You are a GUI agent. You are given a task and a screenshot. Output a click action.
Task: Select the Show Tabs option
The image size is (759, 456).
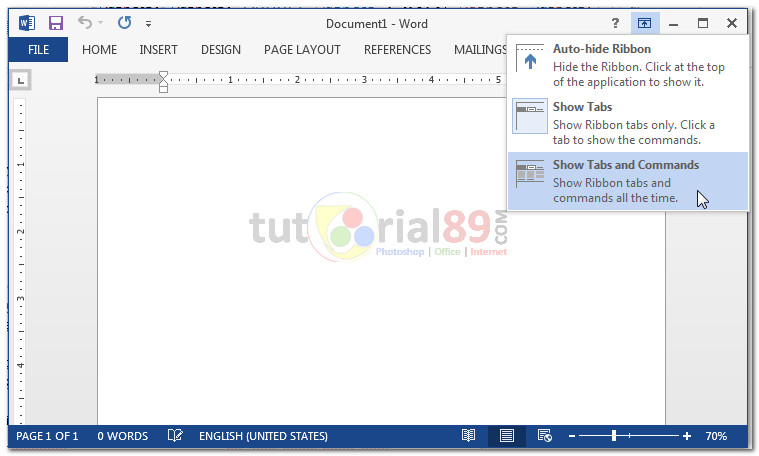(x=627, y=123)
